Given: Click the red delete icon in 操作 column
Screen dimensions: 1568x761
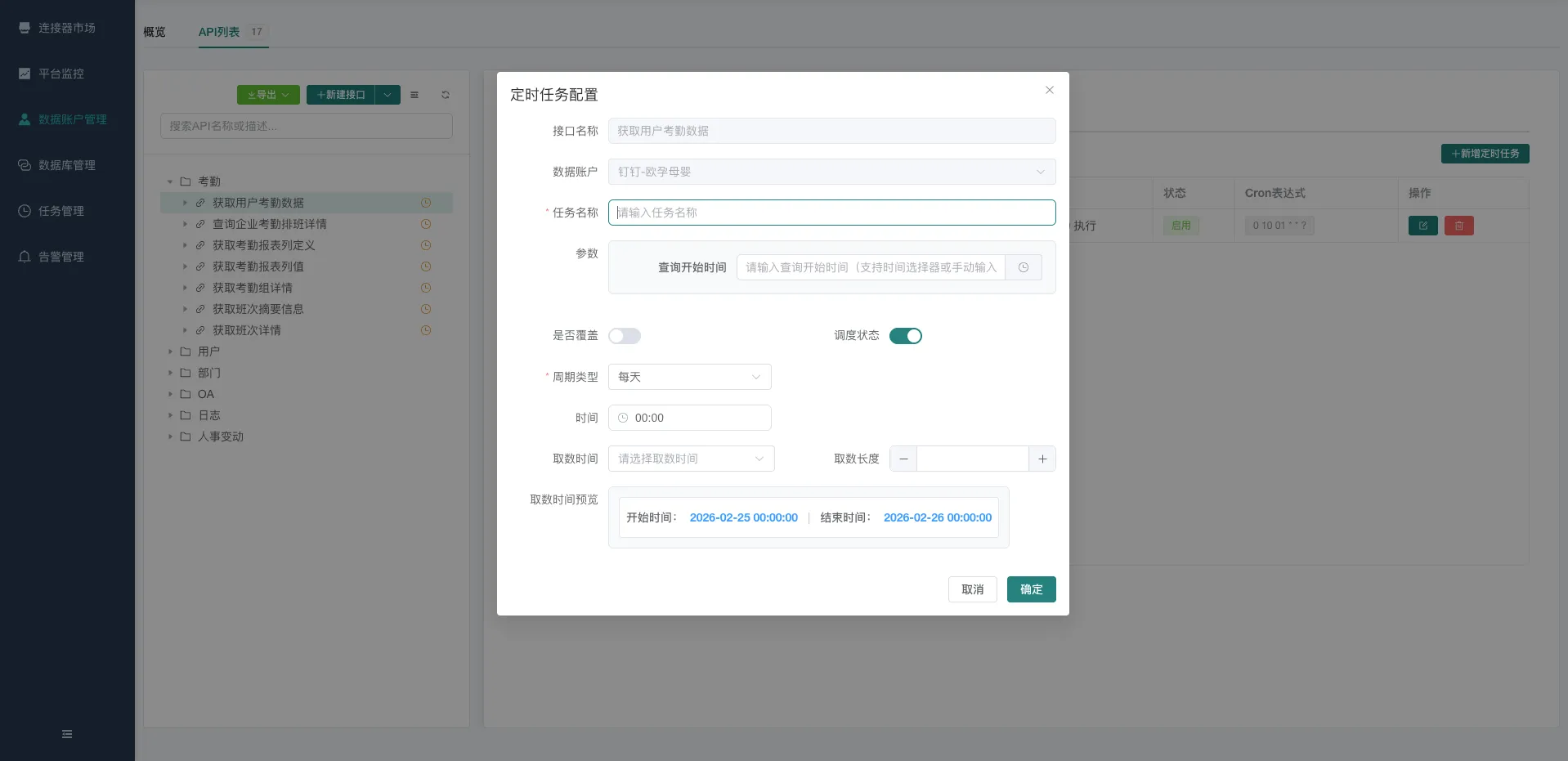Looking at the screenshot, I should click(1458, 226).
